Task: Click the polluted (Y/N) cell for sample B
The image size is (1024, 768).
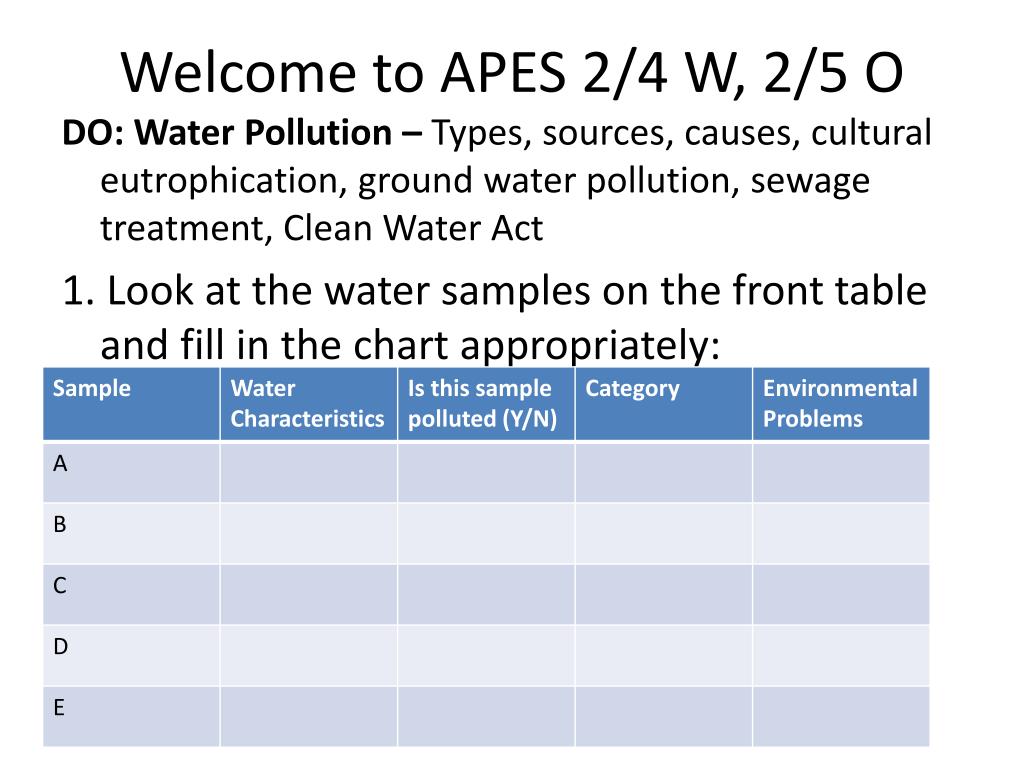Action: point(487,534)
